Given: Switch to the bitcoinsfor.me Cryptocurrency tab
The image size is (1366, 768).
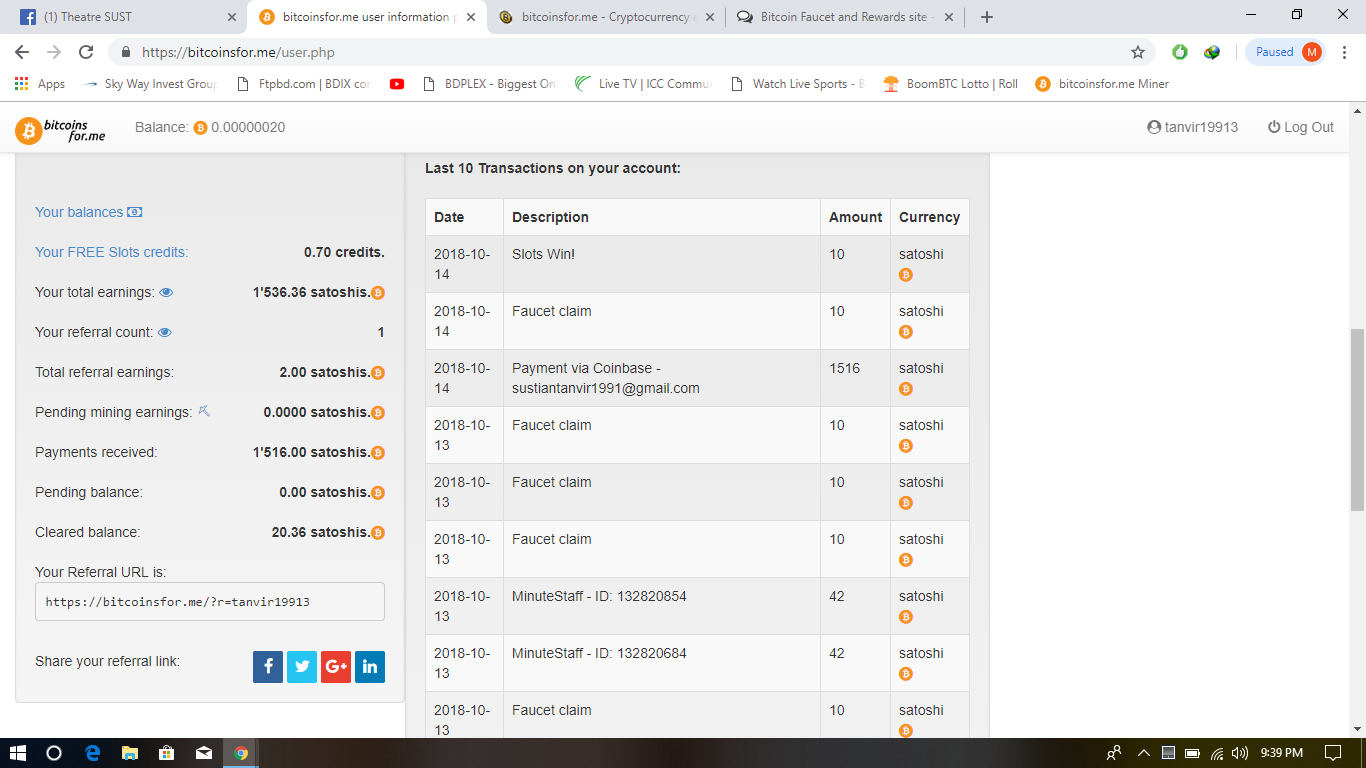Looking at the screenshot, I should [605, 17].
